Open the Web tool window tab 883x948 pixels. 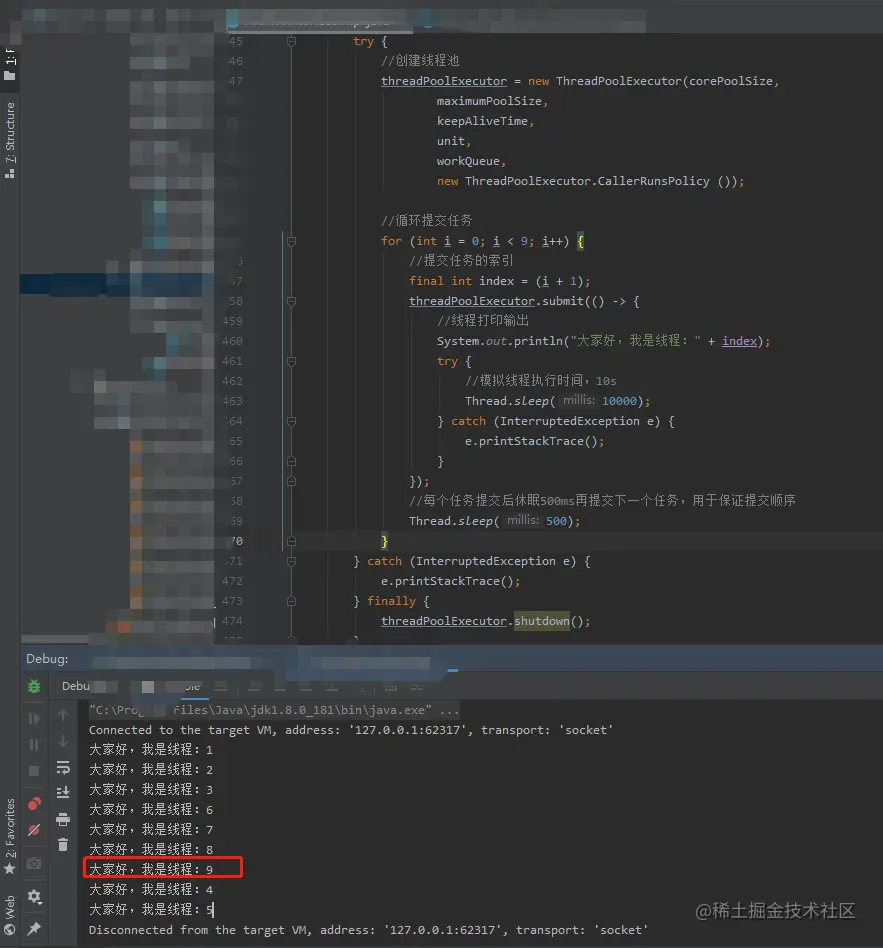10,916
